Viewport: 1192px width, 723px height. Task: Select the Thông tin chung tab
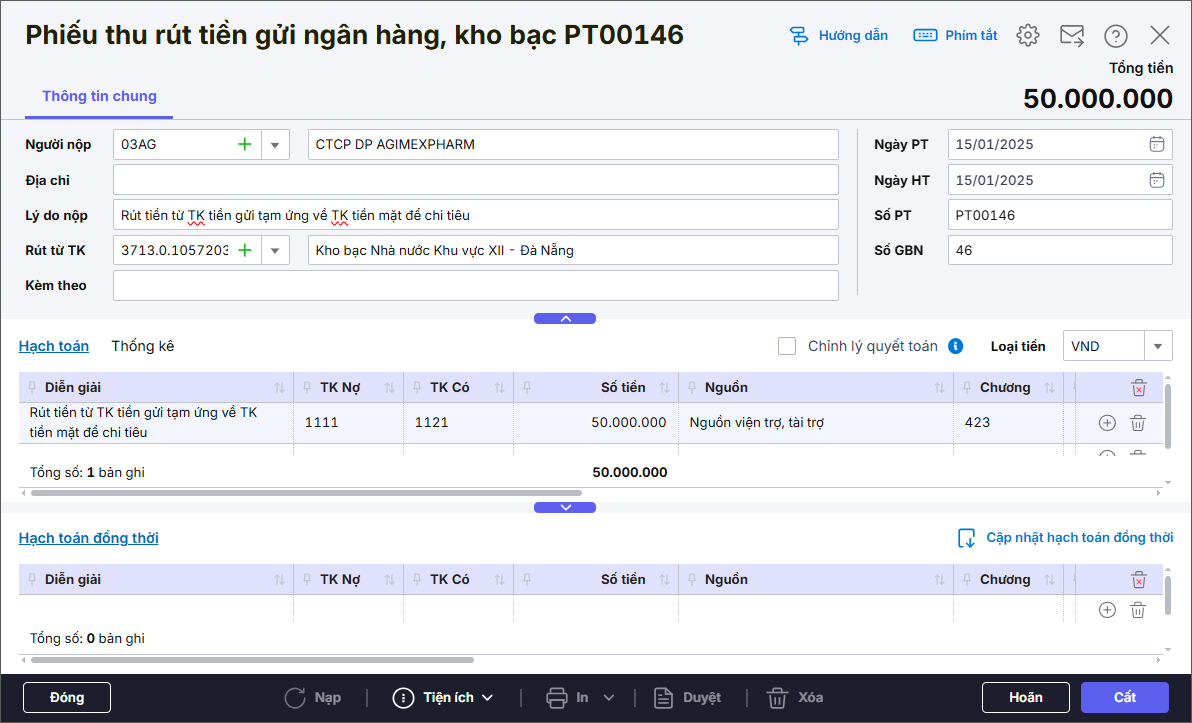pos(99,97)
